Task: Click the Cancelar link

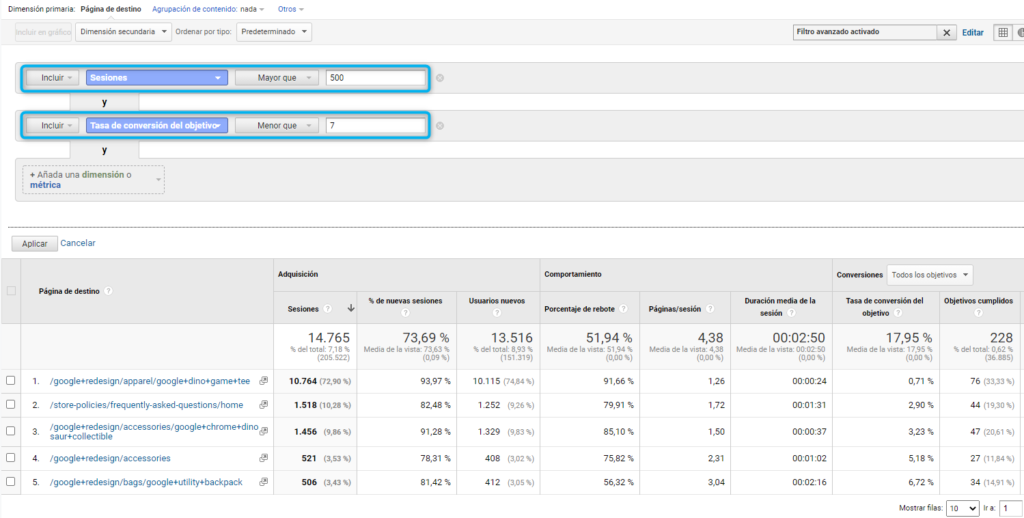Action: tap(78, 243)
